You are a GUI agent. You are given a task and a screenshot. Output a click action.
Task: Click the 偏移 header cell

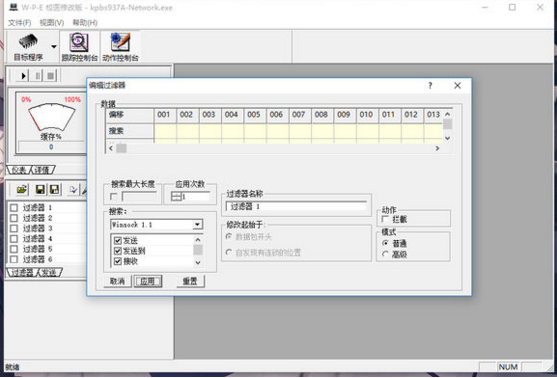coord(130,115)
